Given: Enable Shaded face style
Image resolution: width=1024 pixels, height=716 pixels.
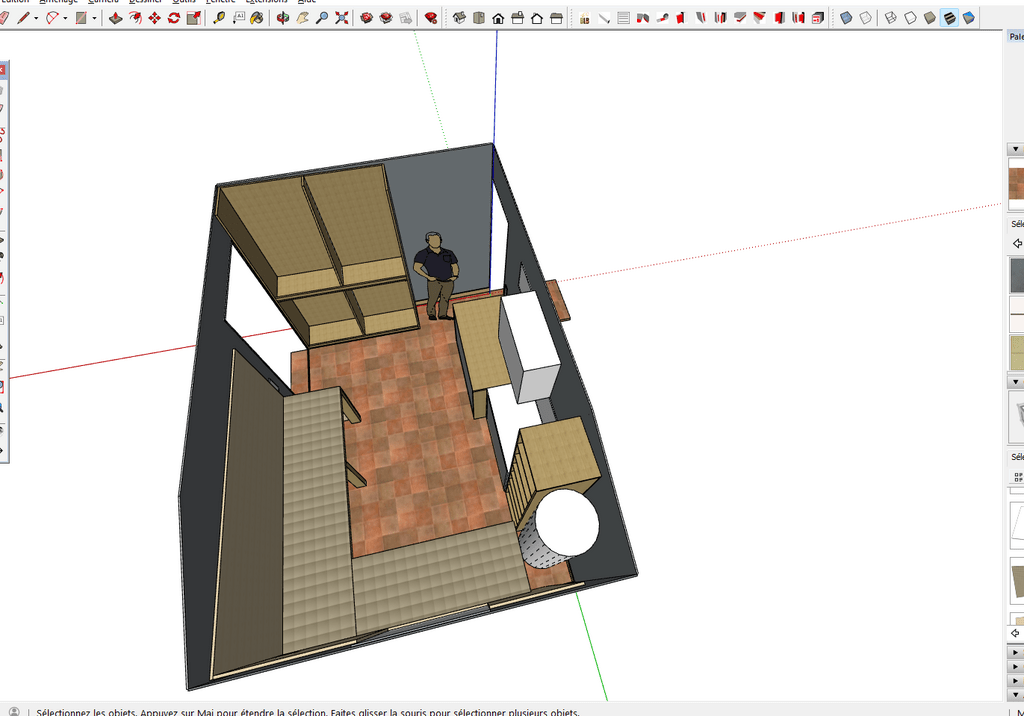Looking at the screenshot, I should 930,18.
